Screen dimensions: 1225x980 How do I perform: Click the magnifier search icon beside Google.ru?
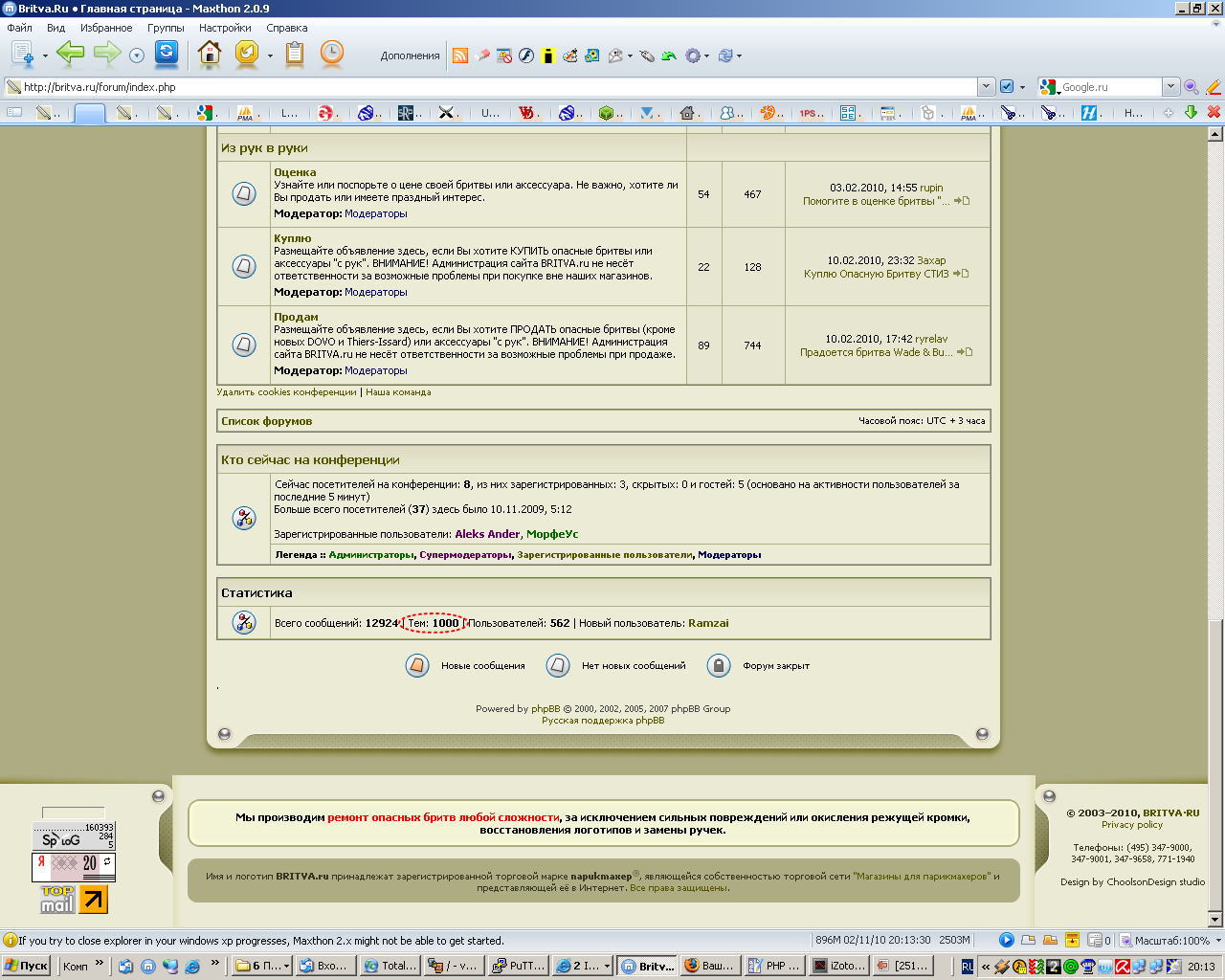point(1191,87)
